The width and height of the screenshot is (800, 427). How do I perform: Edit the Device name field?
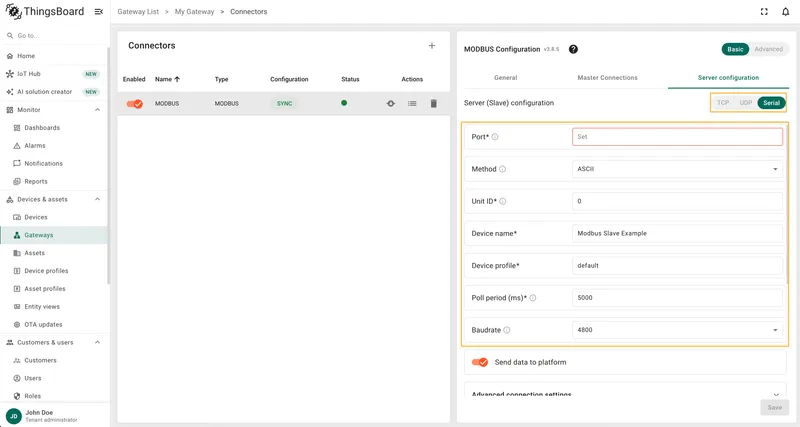(678, 233)
